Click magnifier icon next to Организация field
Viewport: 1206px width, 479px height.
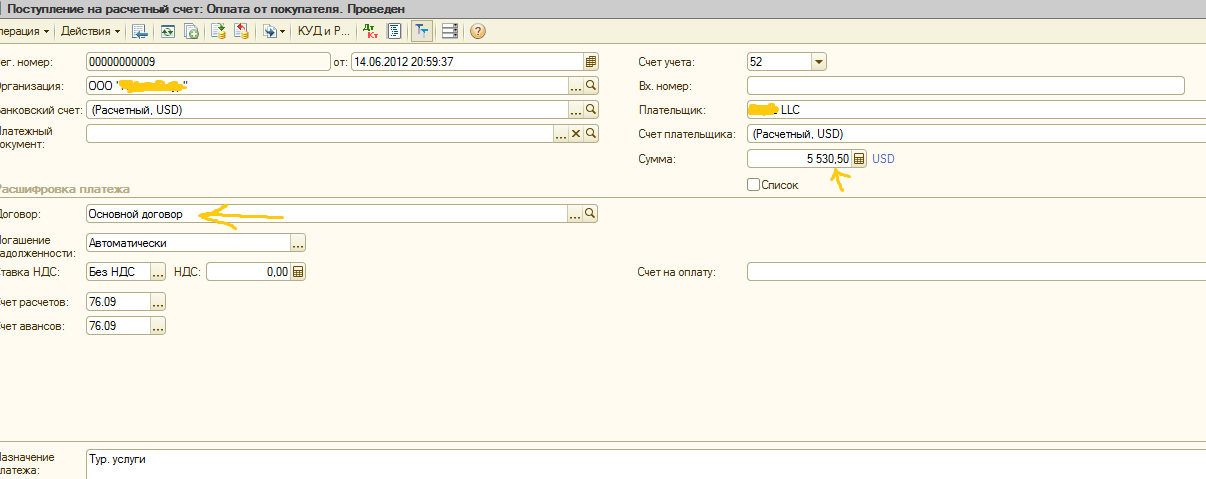tap(591, 86)
